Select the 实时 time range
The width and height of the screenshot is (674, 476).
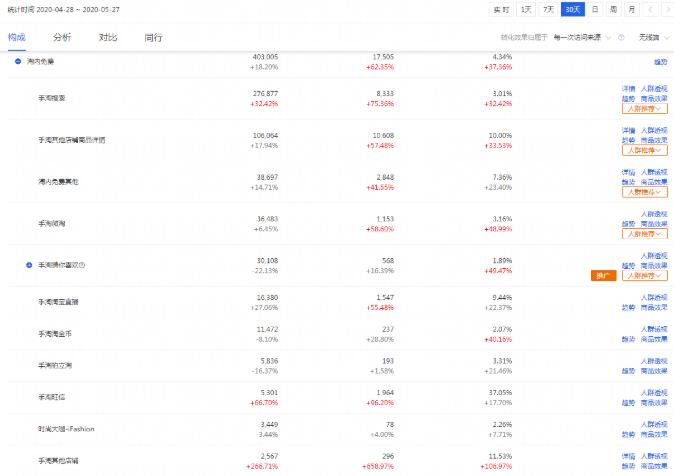pyautogui.click(x=501, y=9)
